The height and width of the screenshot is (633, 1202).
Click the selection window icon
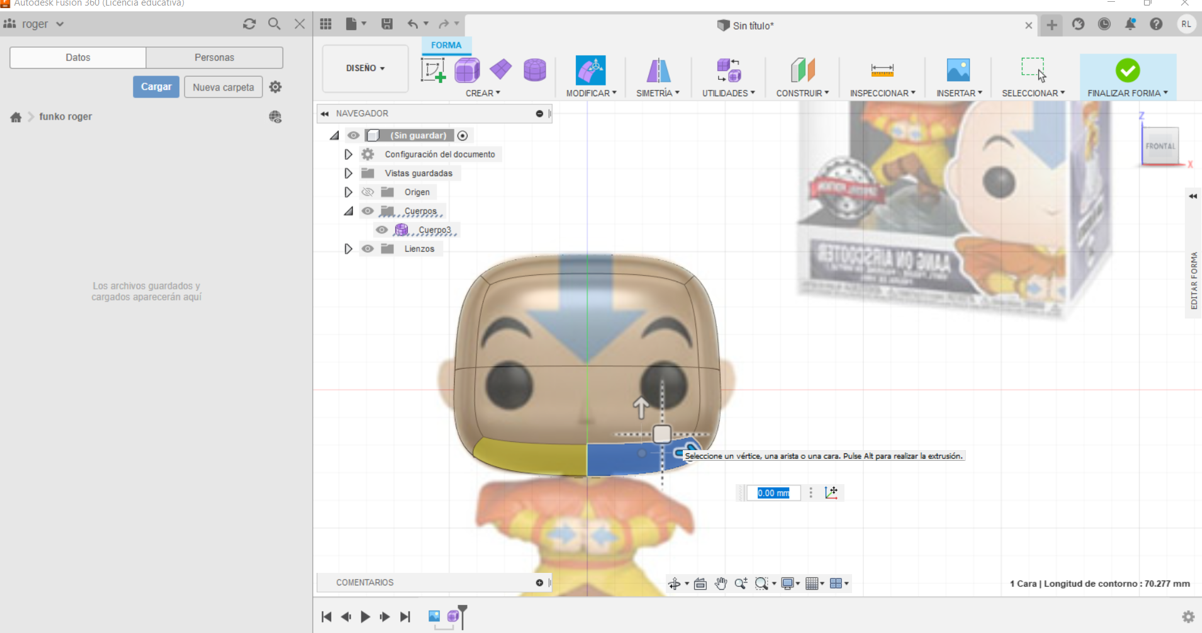[1033, 69]
